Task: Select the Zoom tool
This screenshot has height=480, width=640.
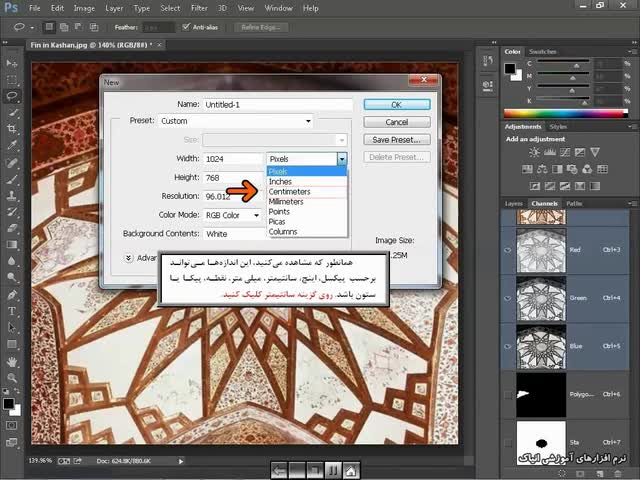Action: coord(12,378)
